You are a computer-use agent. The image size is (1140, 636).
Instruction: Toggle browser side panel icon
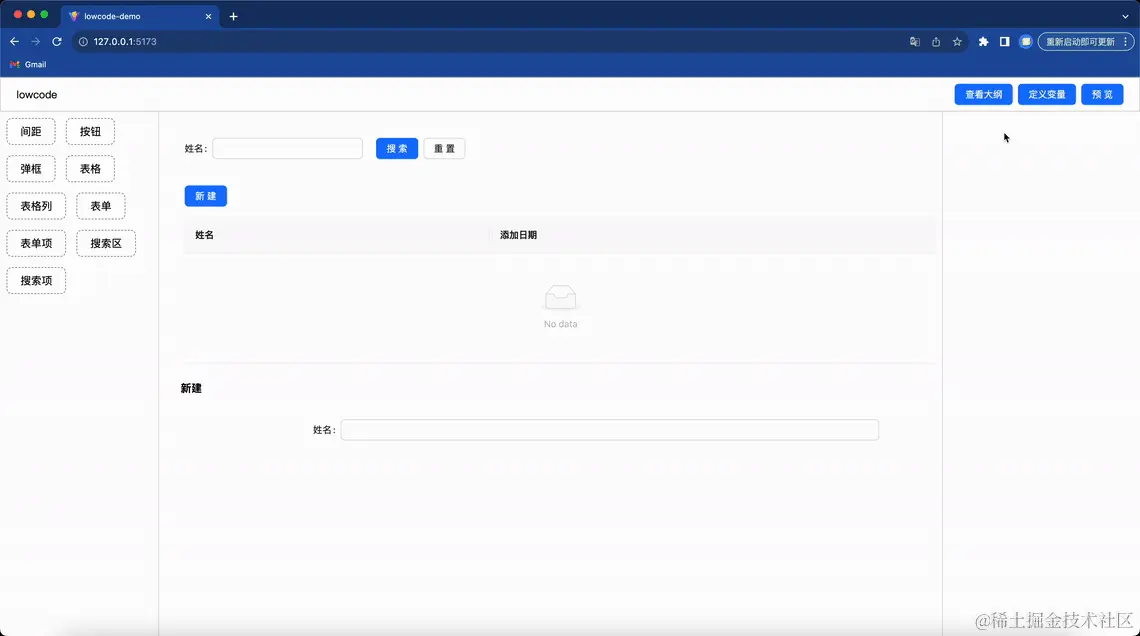[x=1004, y=41]
